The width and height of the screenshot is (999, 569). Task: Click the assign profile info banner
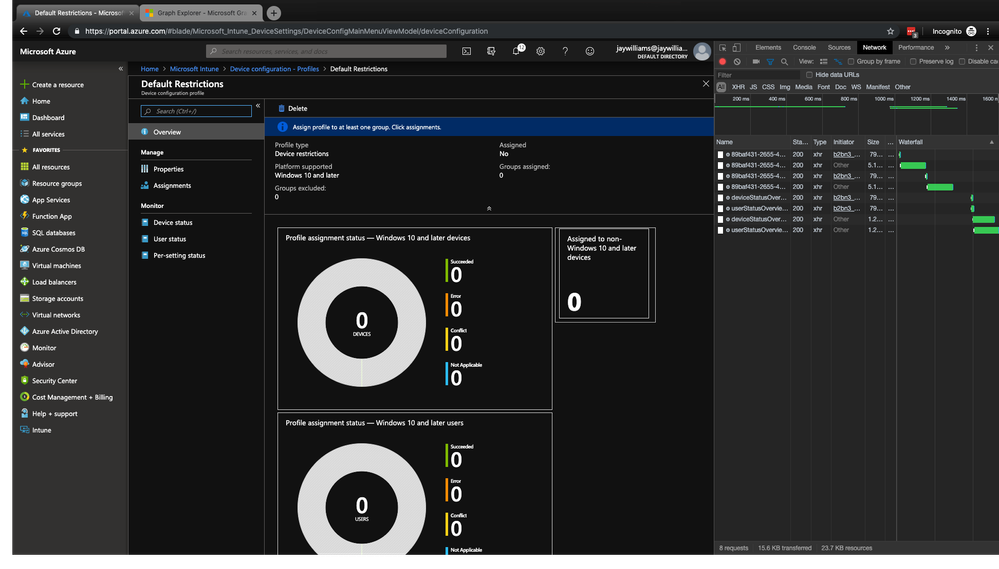(489, 127)
